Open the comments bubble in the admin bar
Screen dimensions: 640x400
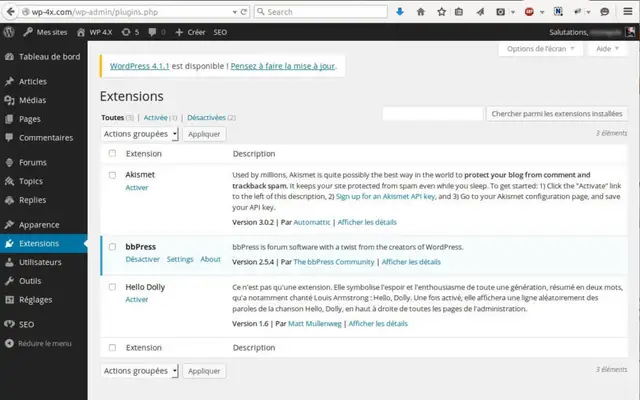(x=157, y=32)
